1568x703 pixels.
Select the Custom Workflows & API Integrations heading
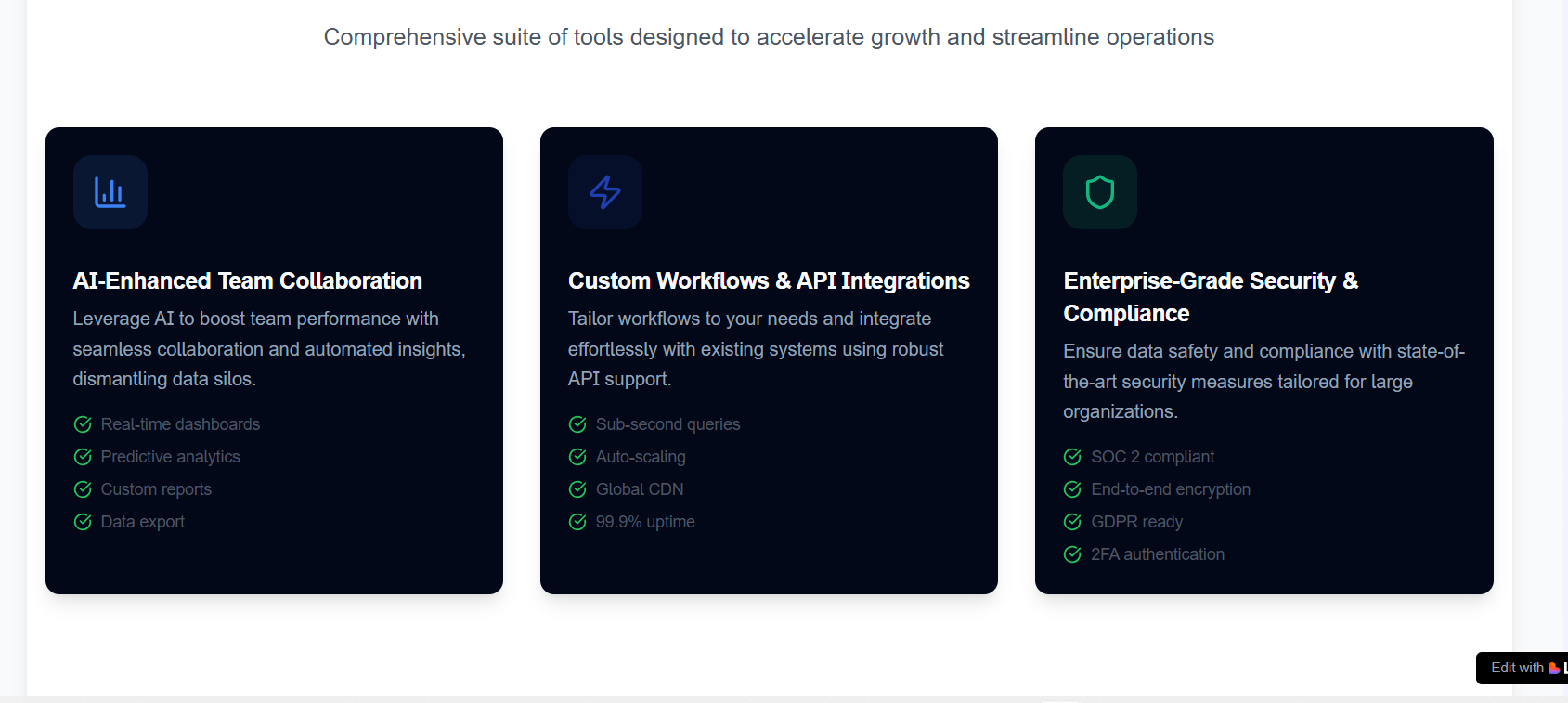point(769,280)
